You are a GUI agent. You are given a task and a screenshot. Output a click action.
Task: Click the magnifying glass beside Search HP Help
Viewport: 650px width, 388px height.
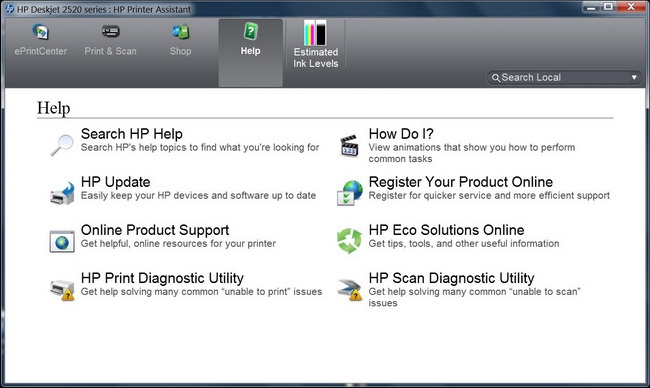point(62,145)
